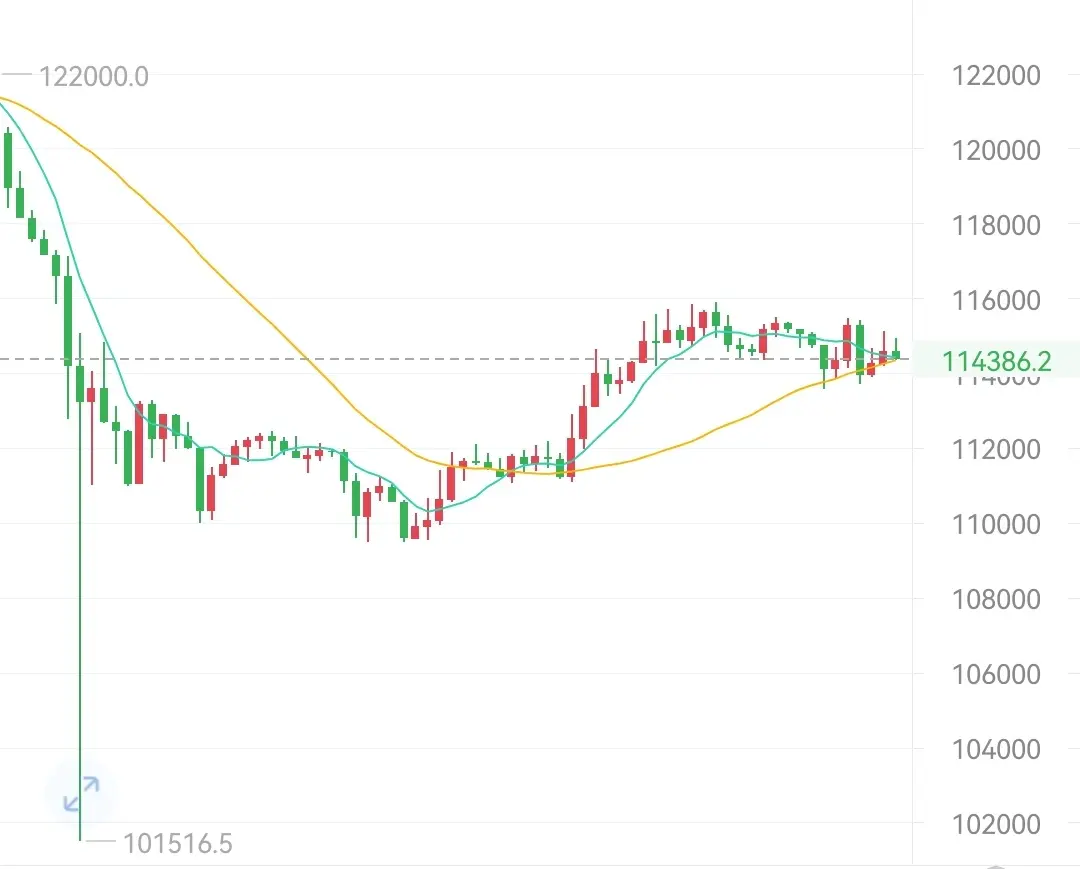Tap the 108000 price axis label
The image size is (1080, 869).
996,600
